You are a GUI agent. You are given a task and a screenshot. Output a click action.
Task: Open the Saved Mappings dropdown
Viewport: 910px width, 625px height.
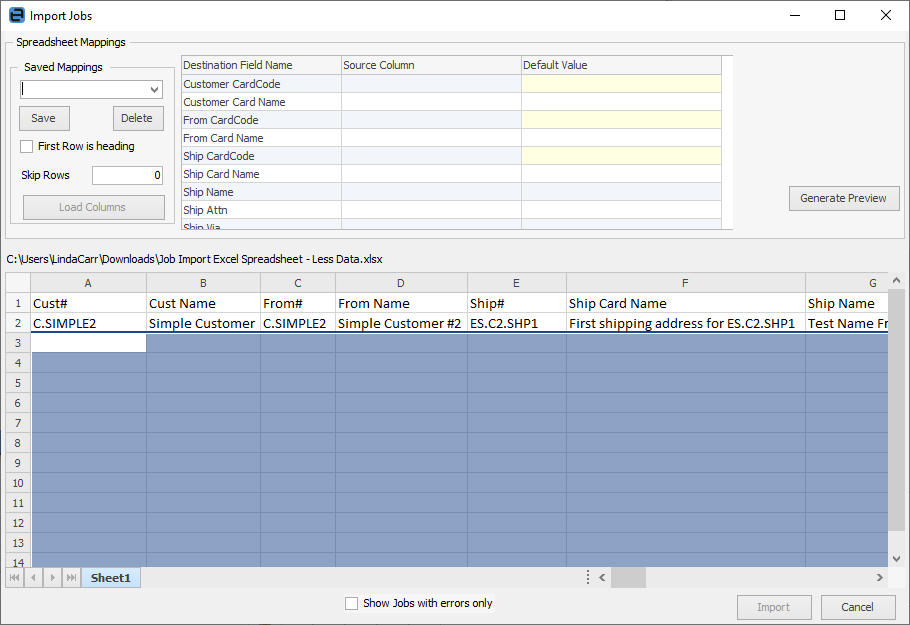pyautogui.click(x=154, y=90)
